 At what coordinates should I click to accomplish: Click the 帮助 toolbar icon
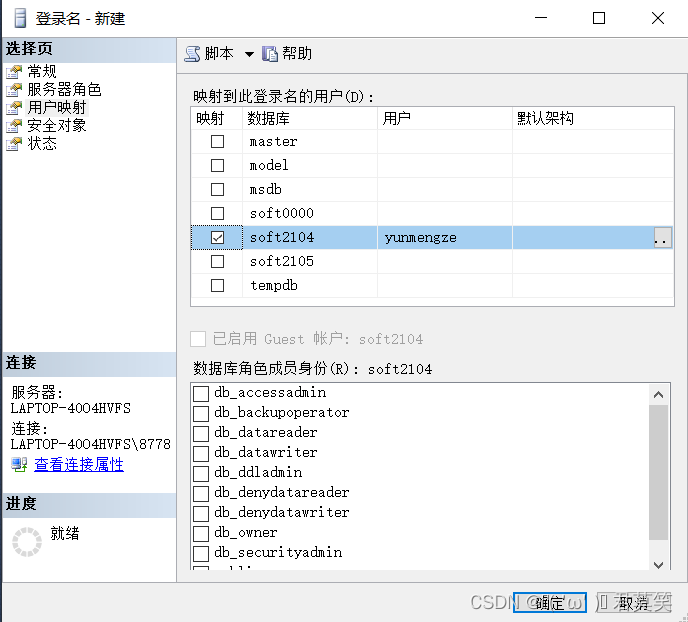coord(270,54)
